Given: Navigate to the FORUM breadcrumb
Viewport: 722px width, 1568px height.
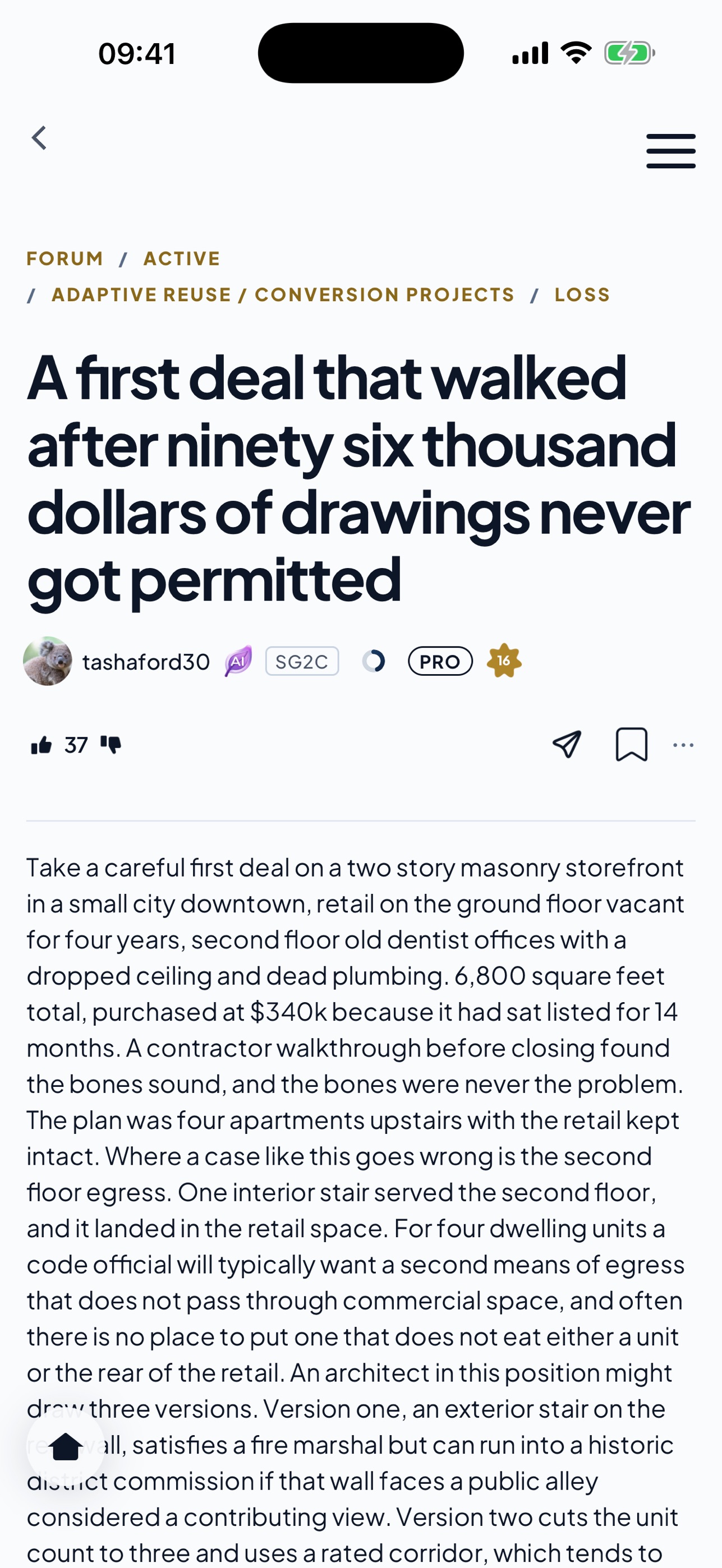Looking at the screenshot, I should [x=65, y=259].
